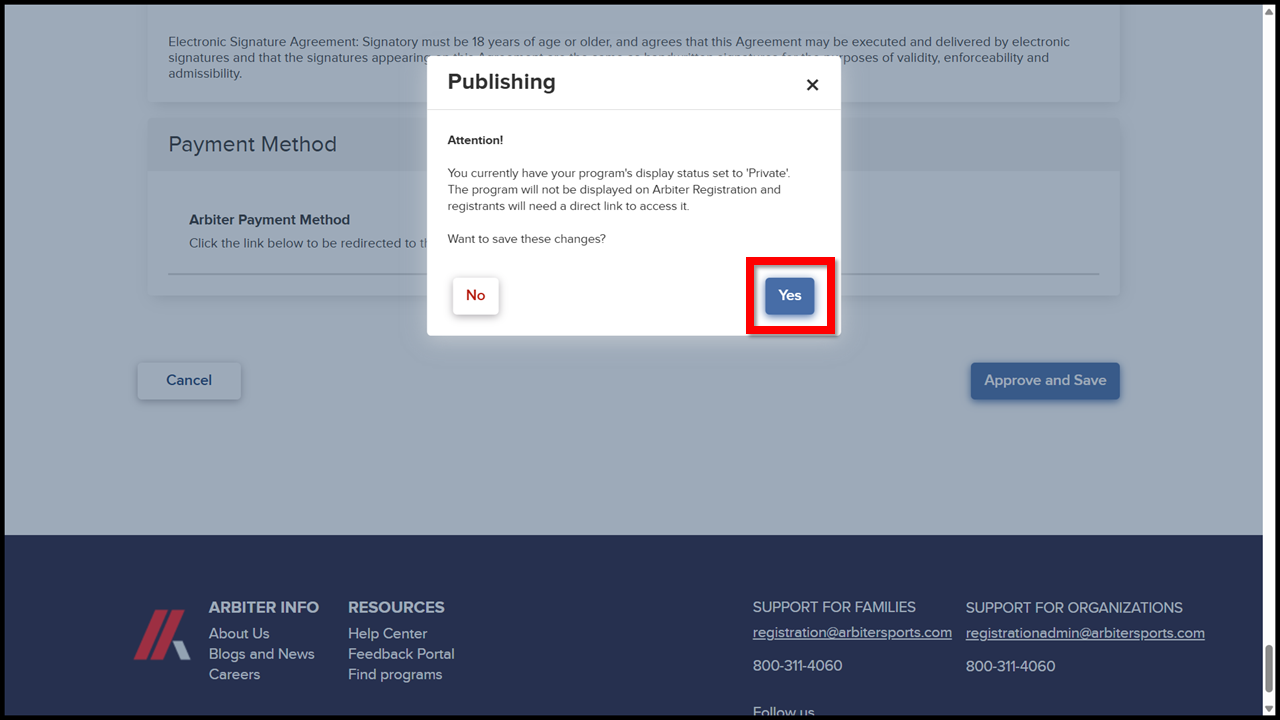The width and height of the screenshot is (1280, 720).
Task: Click the 'Attention!' heading in the dialog
Action: 475,140
